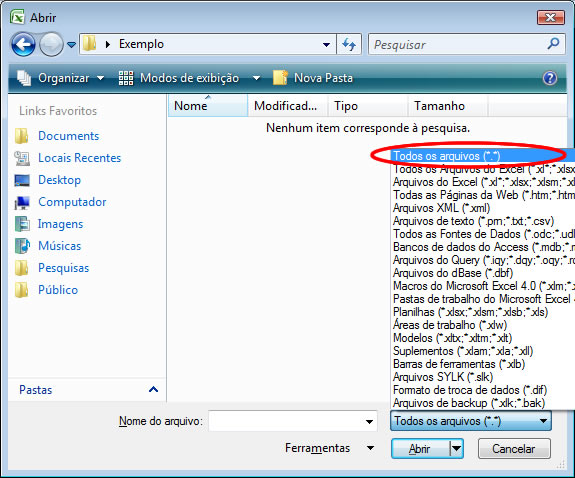This screenshot has width=575, height=478.
Task: Click the blue help question mark icon
Action: (550, 78)
